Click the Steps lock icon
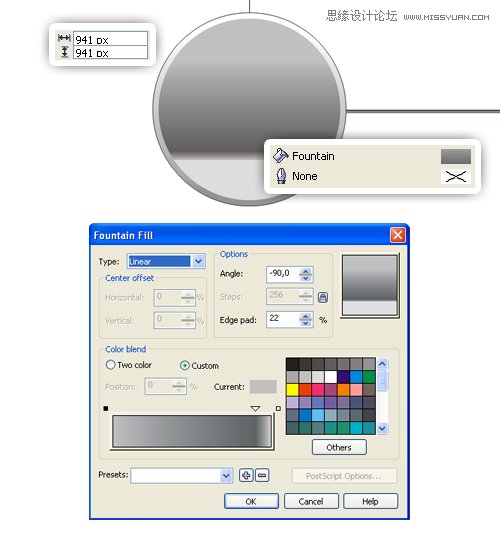Image resolution: width=500 pixels, height=541 pixels. click(x=323, y=297)
